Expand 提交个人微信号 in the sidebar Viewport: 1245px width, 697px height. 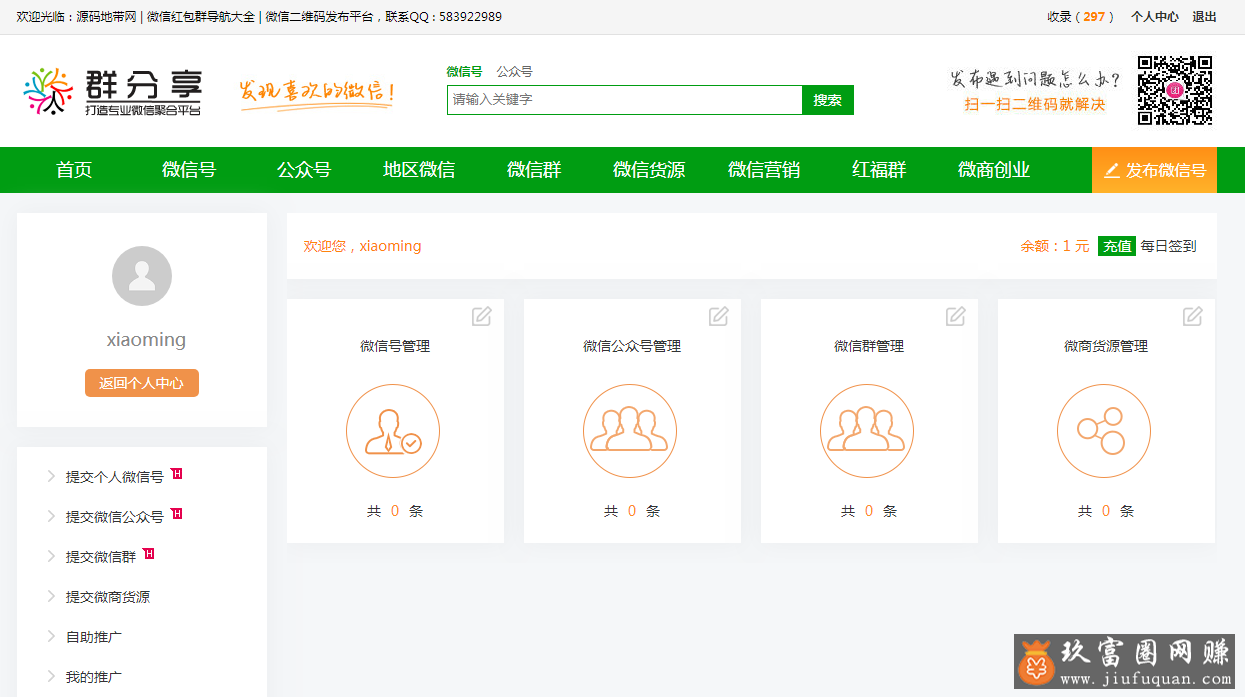click(x=114, y=477)
